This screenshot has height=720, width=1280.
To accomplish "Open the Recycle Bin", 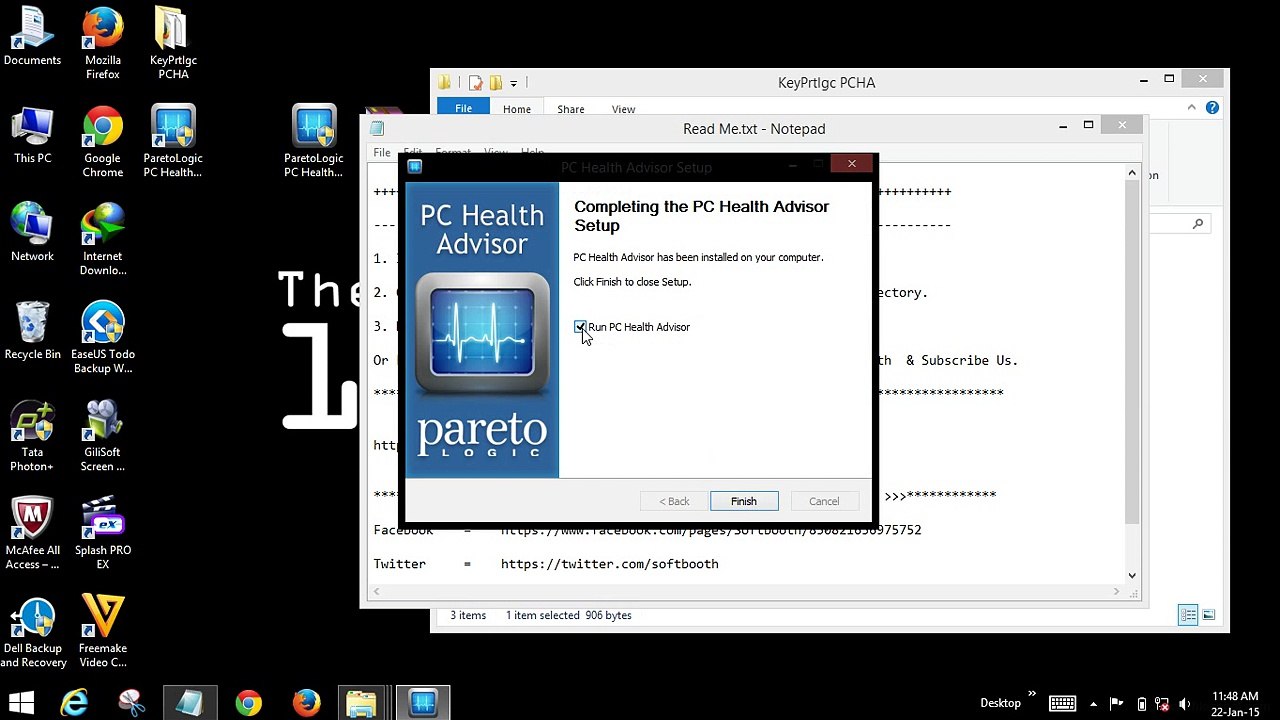I will pyautogui.click(x=32, y=331).
